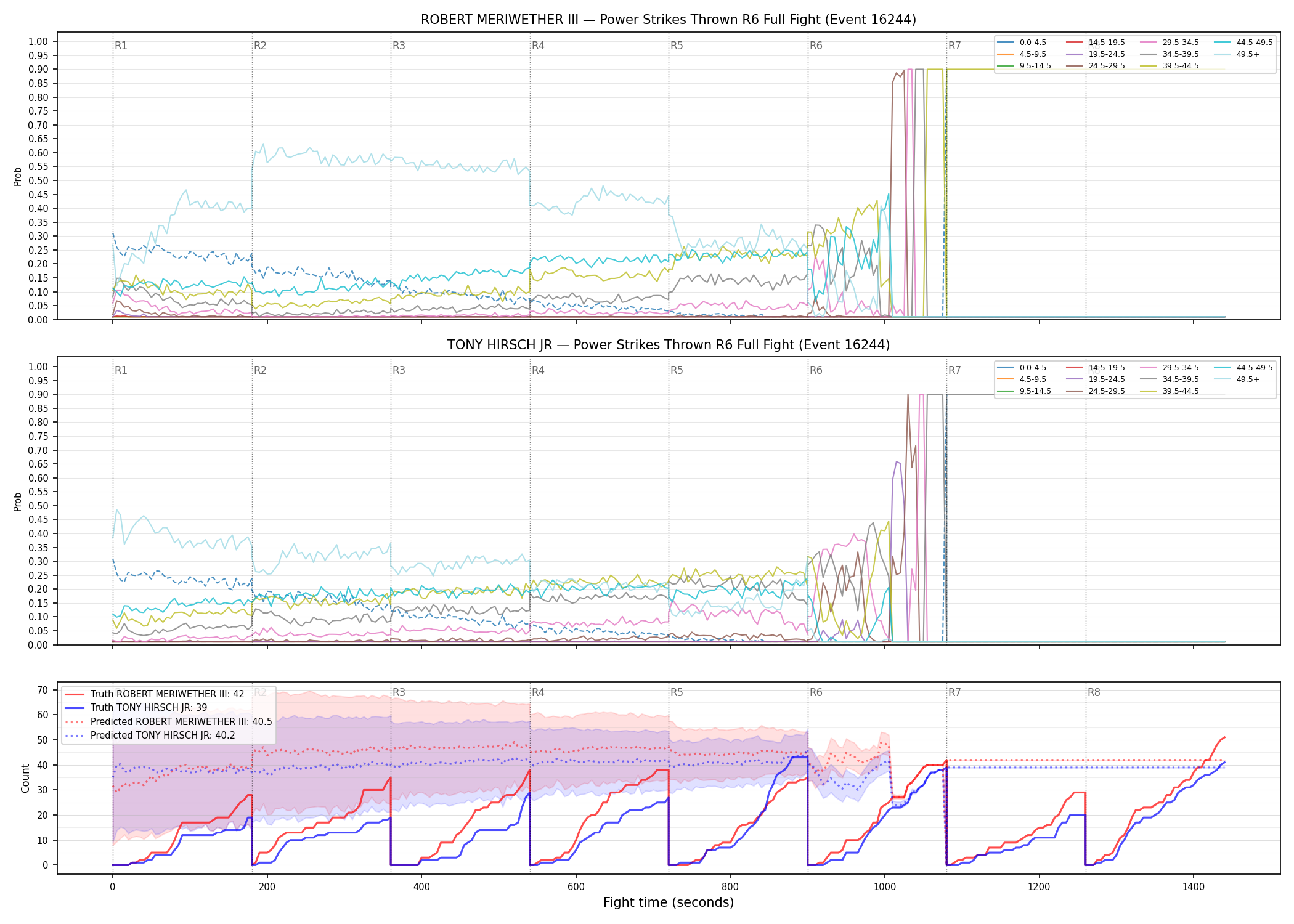The height and width of the screenshot is (924, 1294).
Task: Click the 14.5-19.5 legend entry in top chart
Action: coord(1096,43)
